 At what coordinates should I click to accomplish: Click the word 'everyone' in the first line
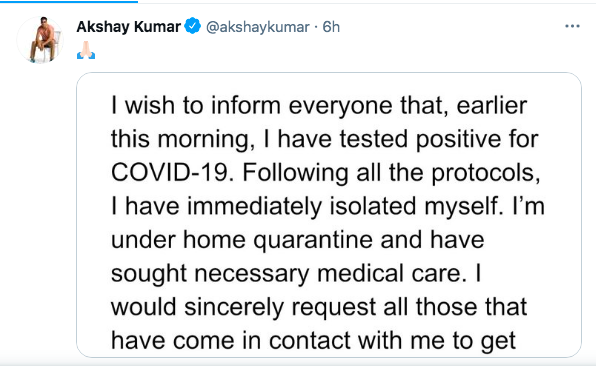(x=340, y=106)
